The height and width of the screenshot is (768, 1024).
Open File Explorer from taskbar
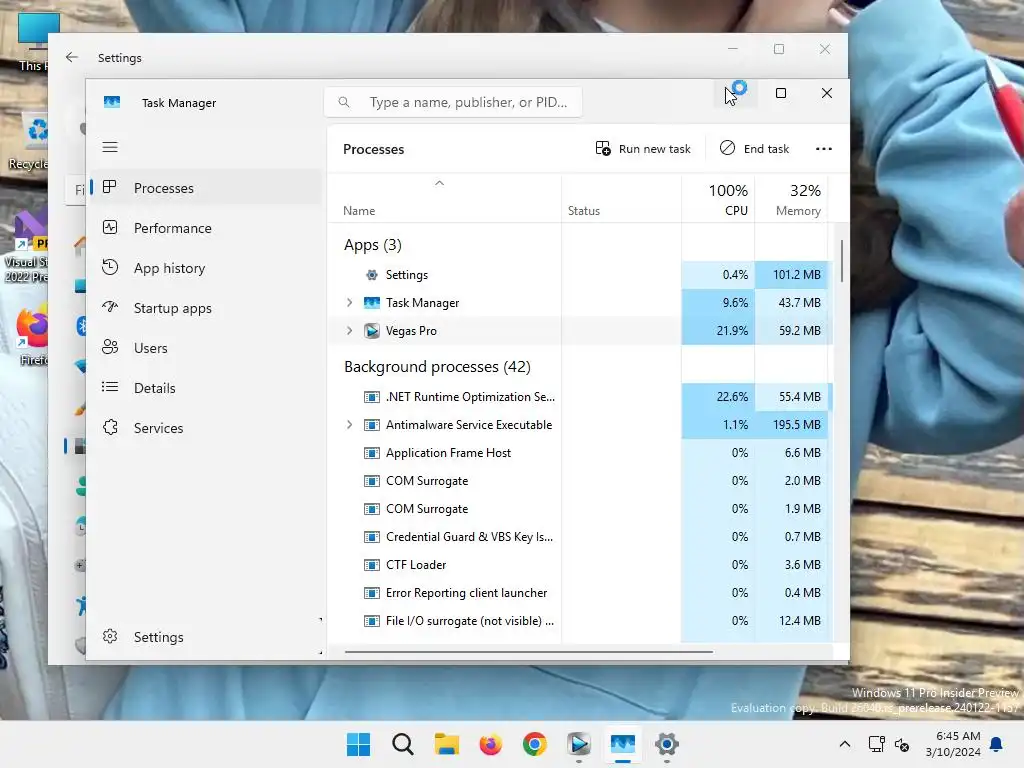(x=447, y=744)
